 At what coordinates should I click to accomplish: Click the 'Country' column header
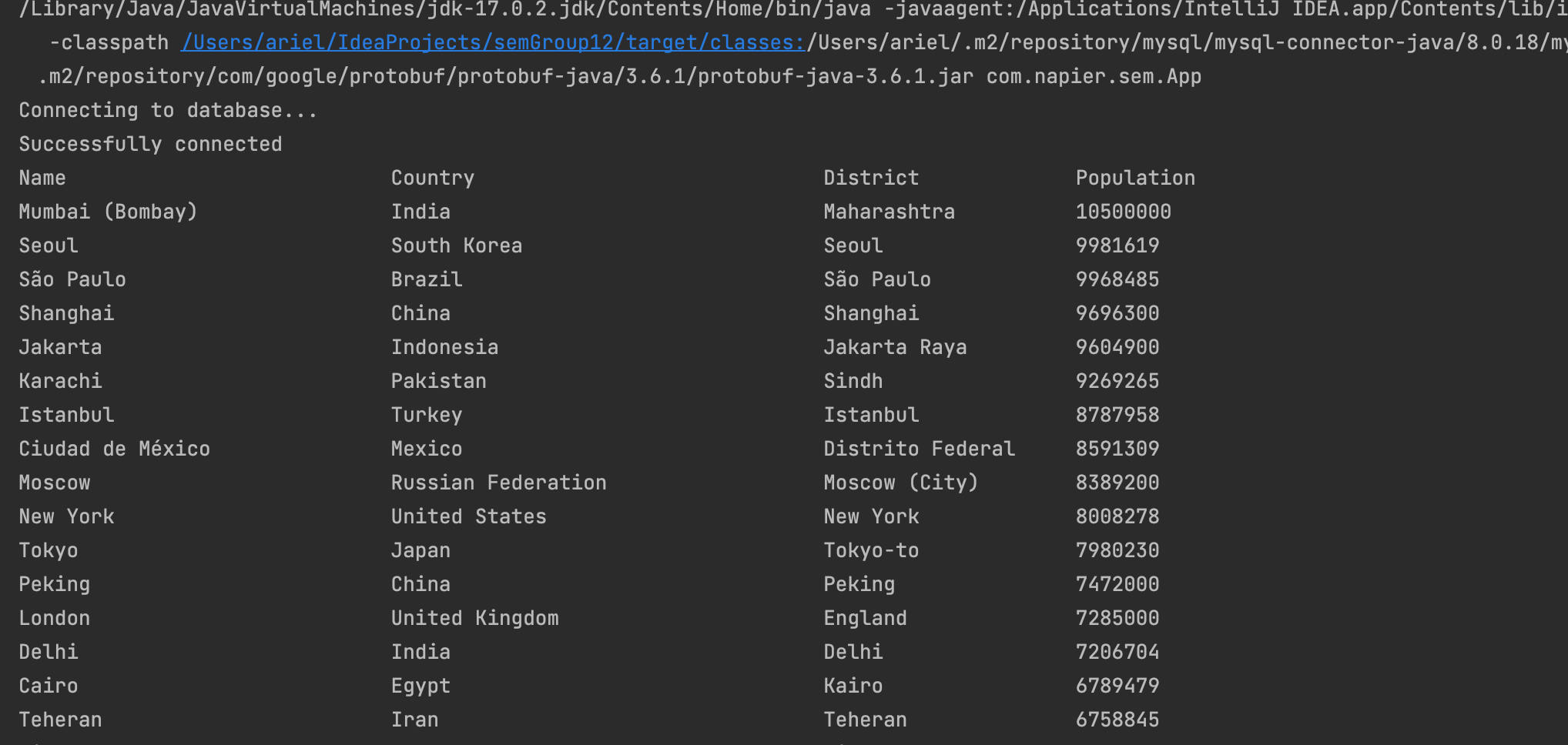pos(432,178)
